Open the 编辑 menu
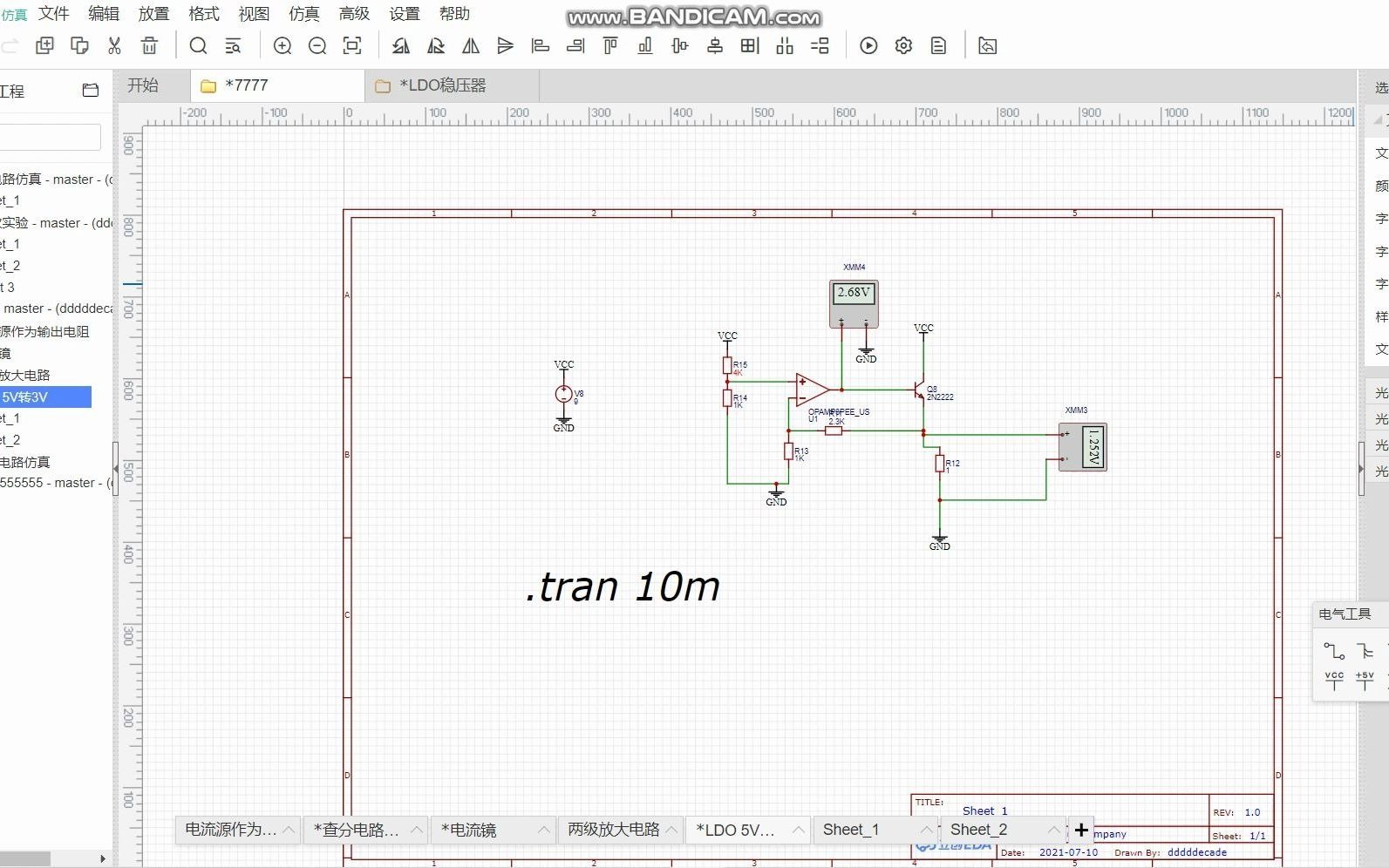The image size is (1389, 868). tap(104, 14)
